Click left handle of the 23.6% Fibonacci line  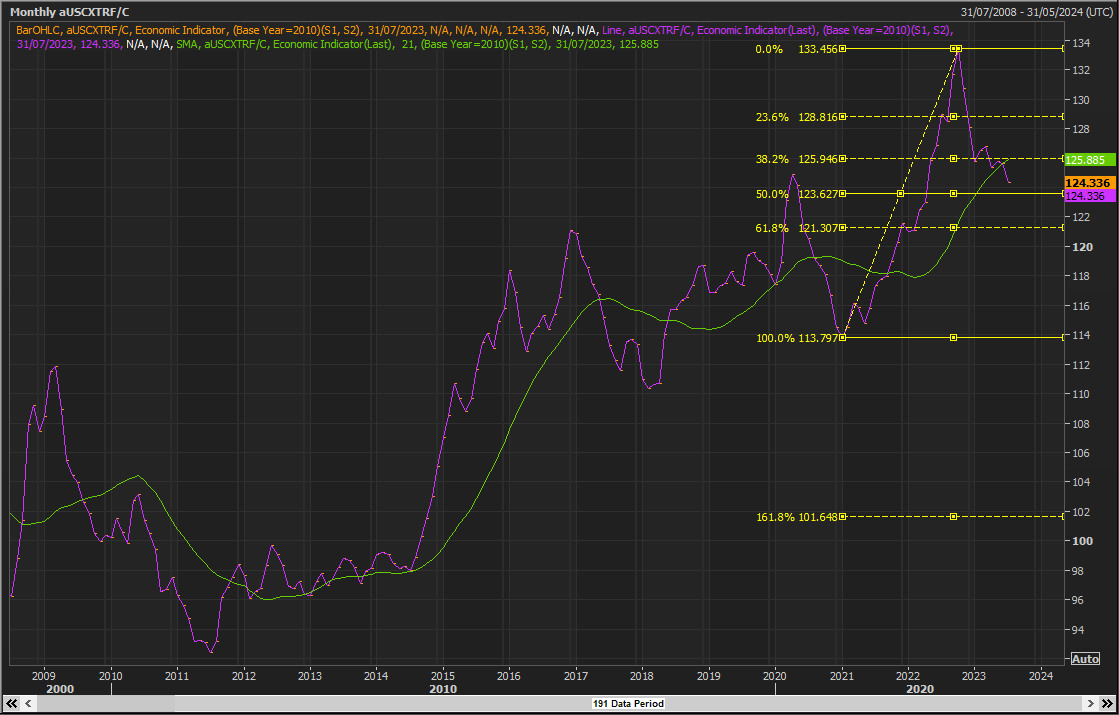click(x=842, y=117)
